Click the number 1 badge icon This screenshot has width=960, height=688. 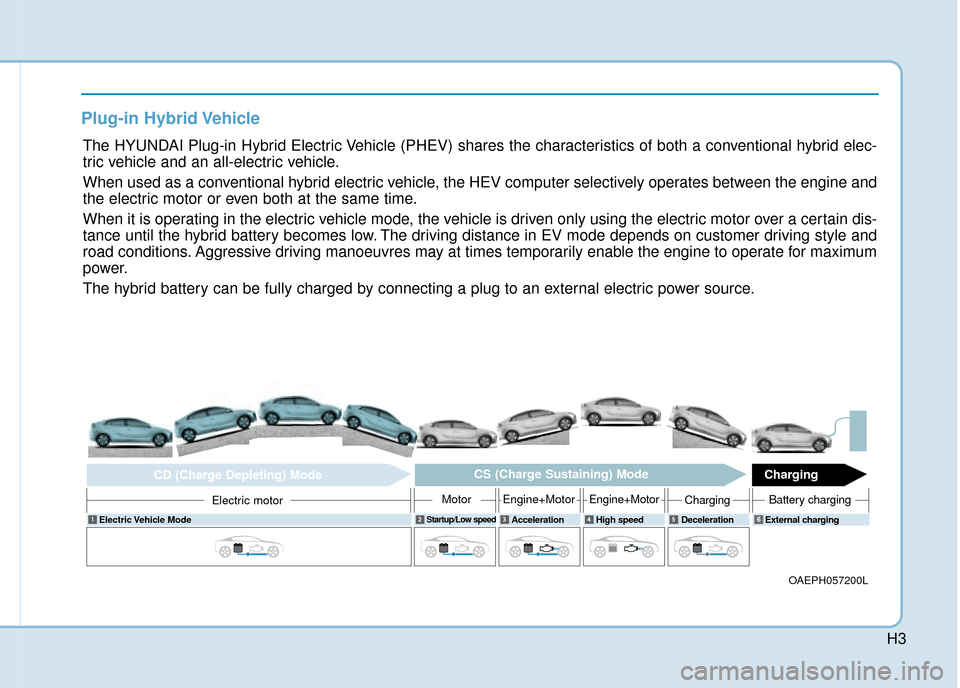[92, 520]
